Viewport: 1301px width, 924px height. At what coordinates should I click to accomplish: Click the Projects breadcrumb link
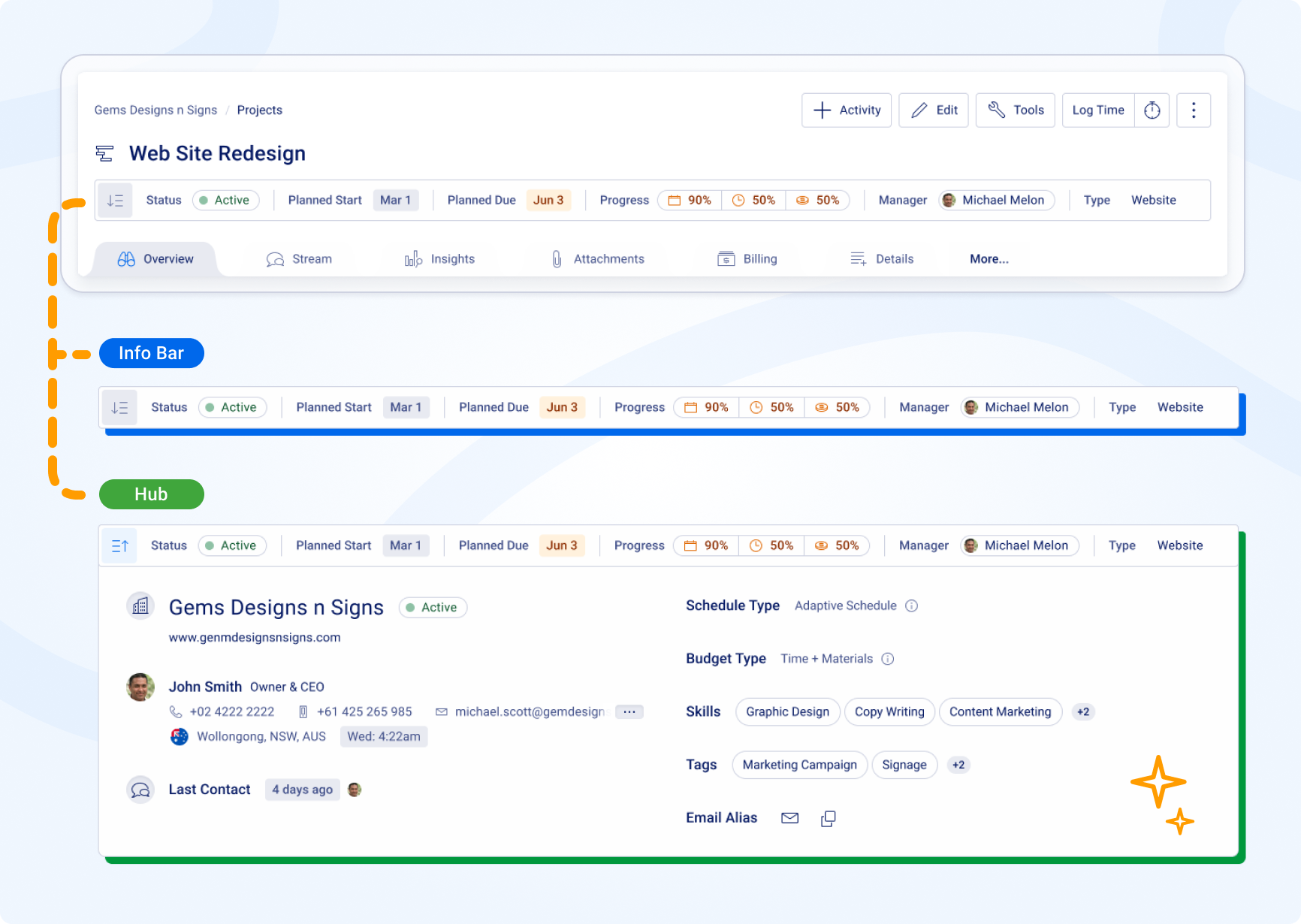260,110
